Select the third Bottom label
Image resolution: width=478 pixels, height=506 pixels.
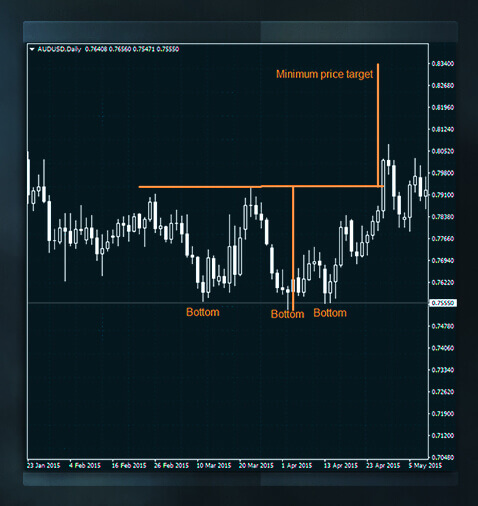point(330,313)
